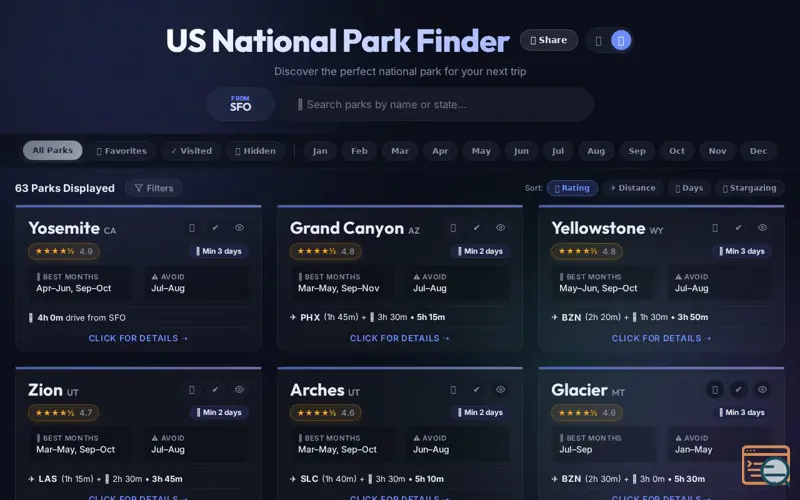Screen dimensions: 800x500
Task: Favorite the Glacier card
Action: coord(715,390)
